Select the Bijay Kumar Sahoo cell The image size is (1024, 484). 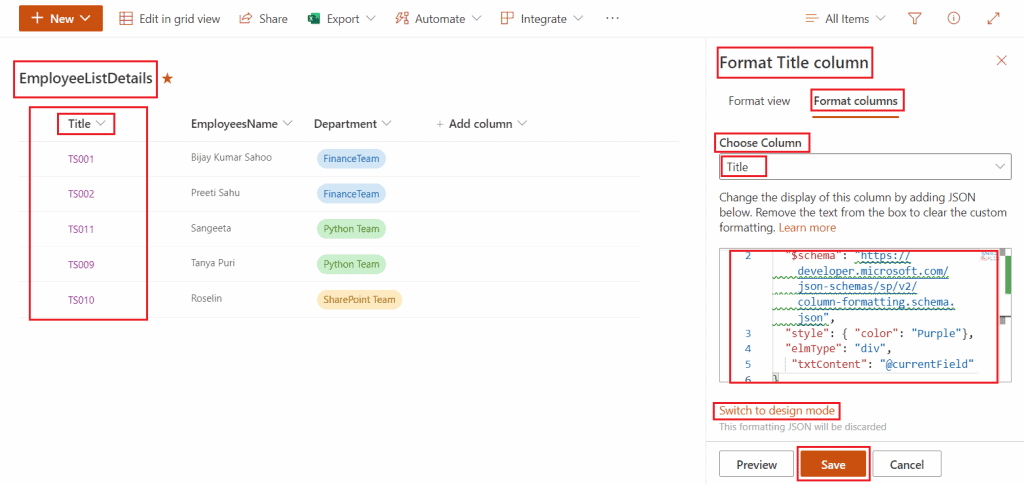[x=231, y=157]
